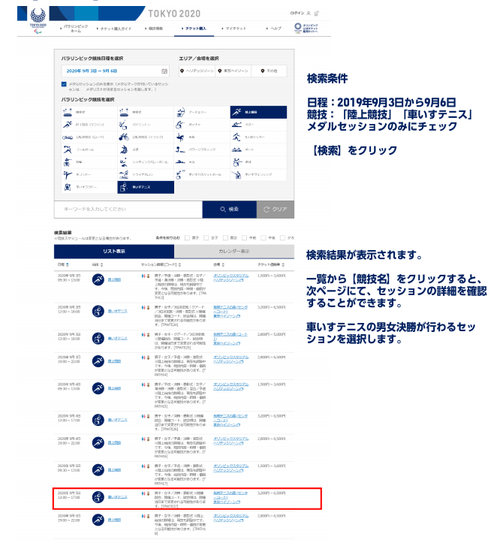Select the Table tennis sport tile

(258, 162)
